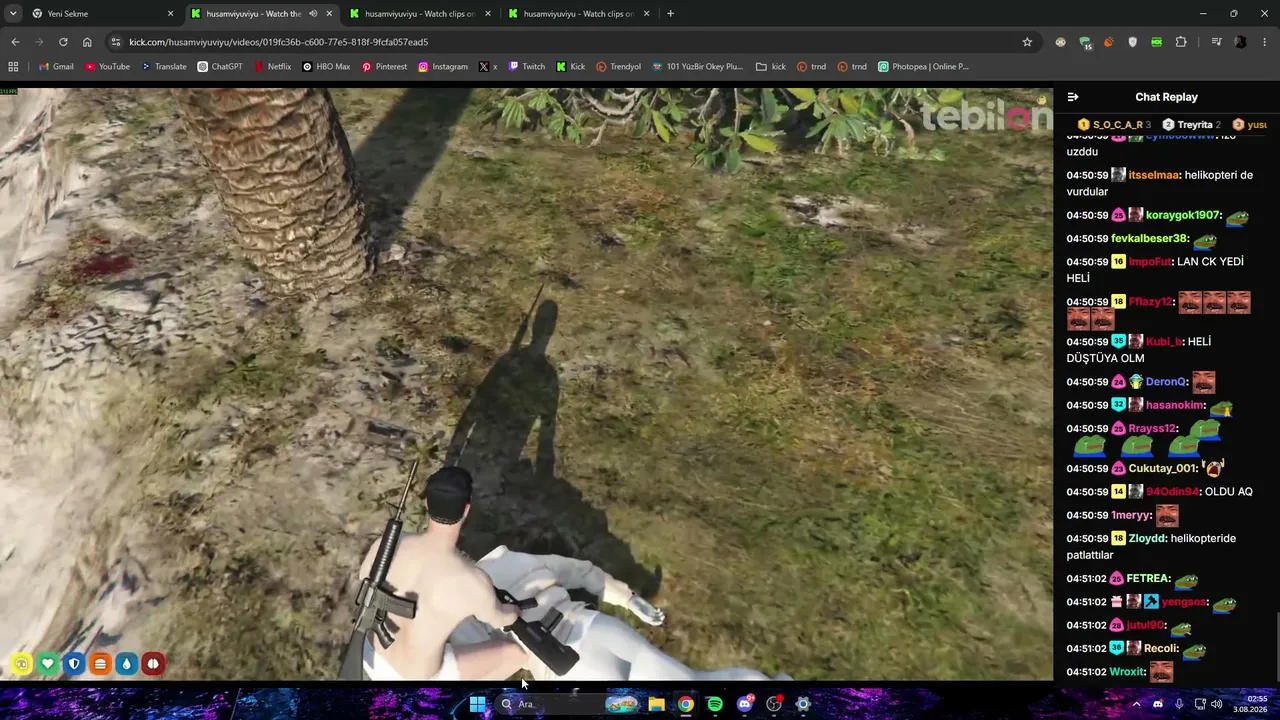1280x720 pixels.
Task: Collapse the Chat Replay panel
Action: click(x=1073, y=97)
